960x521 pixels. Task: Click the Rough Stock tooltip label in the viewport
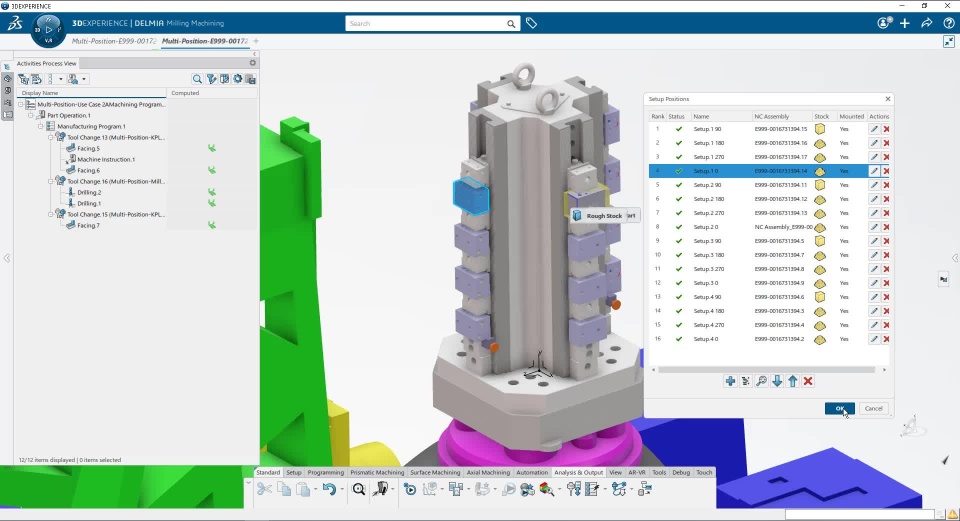[x=604, y=216]
